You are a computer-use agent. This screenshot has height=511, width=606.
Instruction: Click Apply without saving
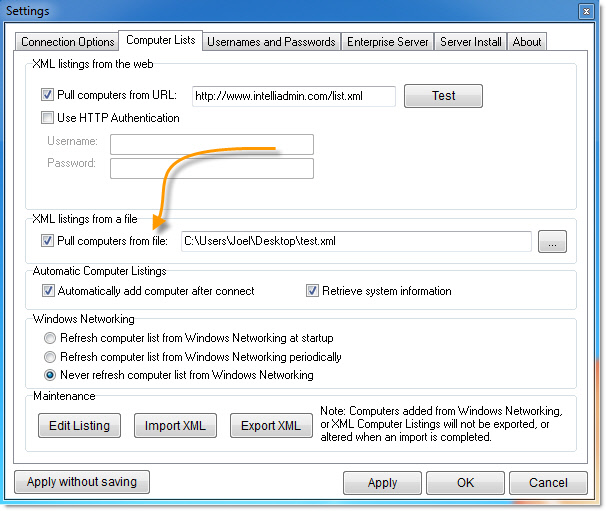[82, 482]
